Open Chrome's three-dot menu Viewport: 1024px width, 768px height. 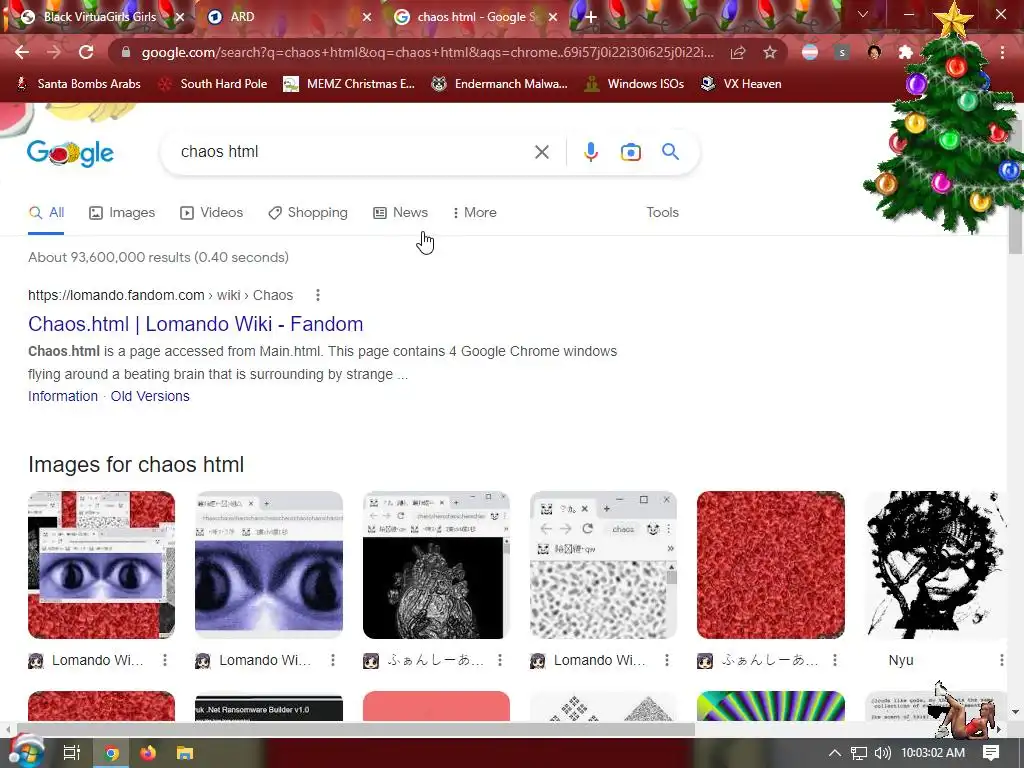[x=1002, y=52]
